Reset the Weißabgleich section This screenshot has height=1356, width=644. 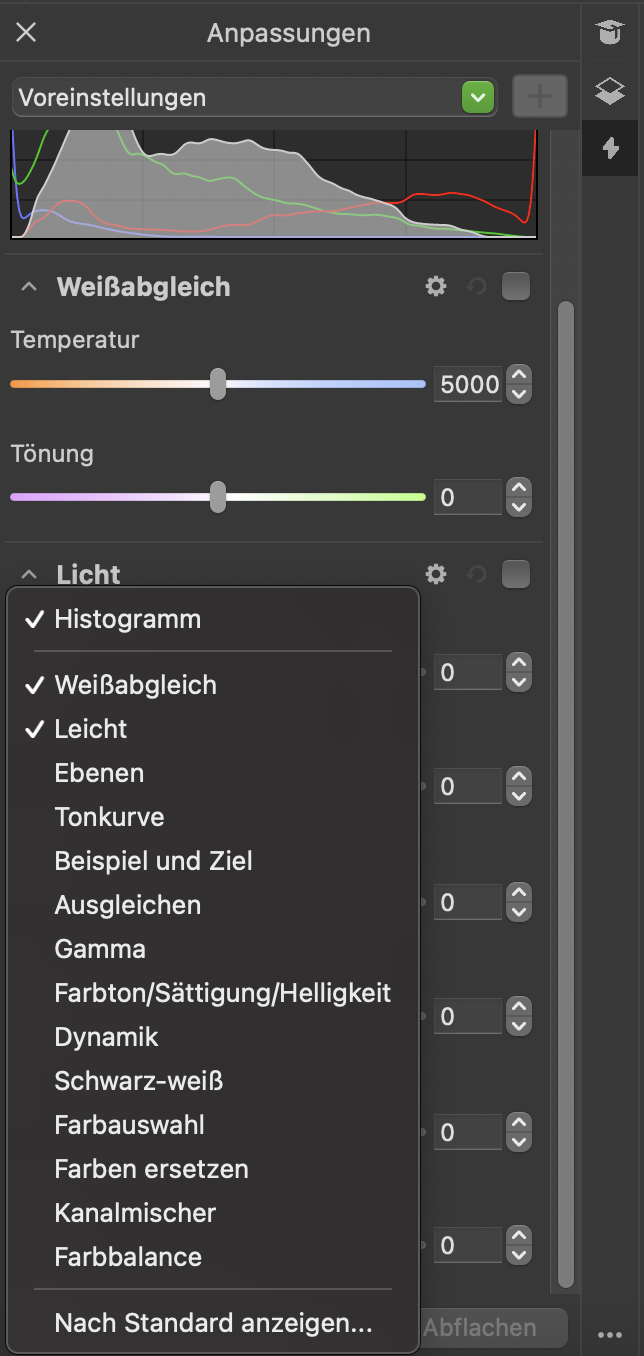point(476,288)
